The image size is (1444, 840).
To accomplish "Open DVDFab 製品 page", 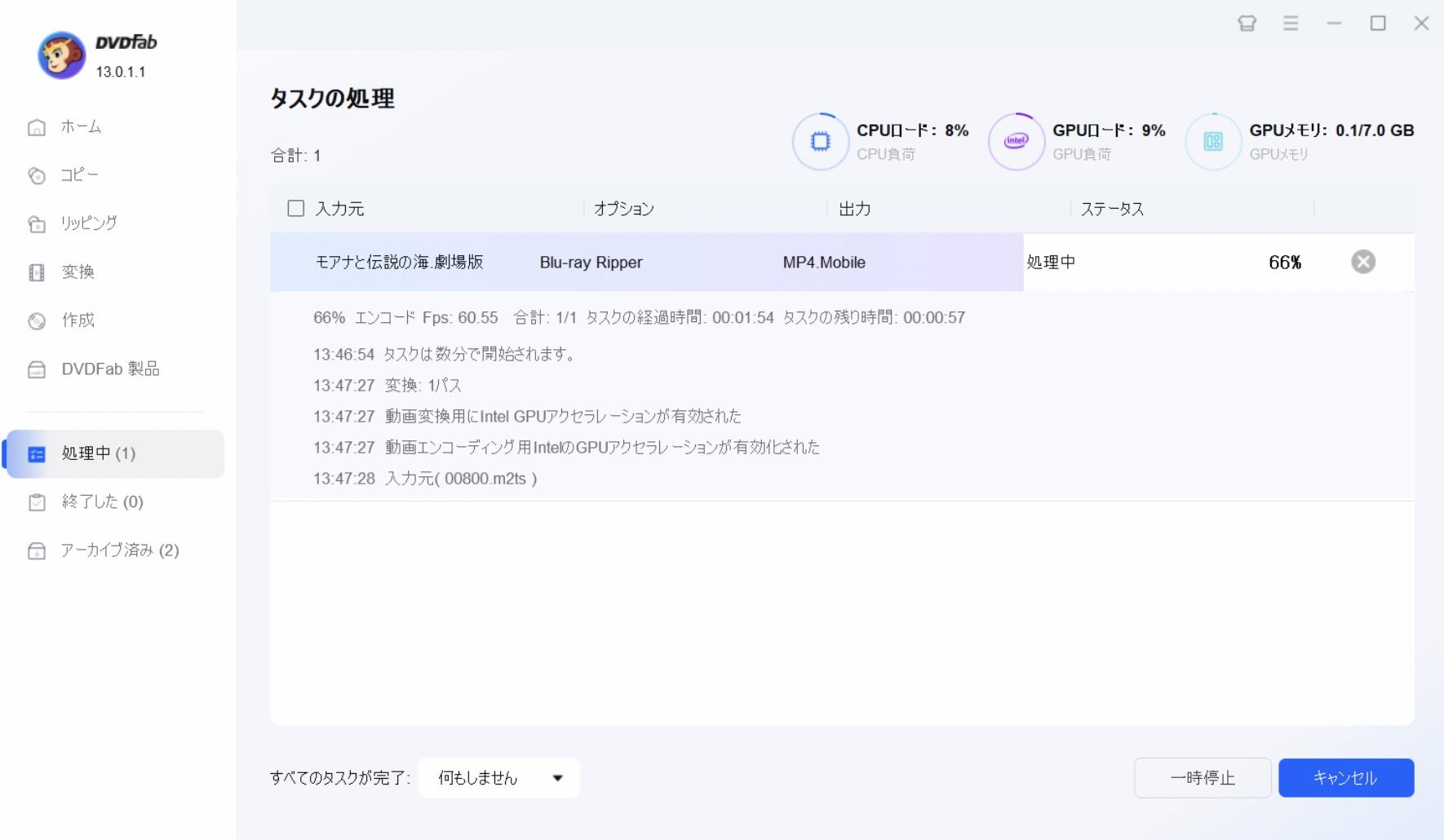I will [110, 369].
